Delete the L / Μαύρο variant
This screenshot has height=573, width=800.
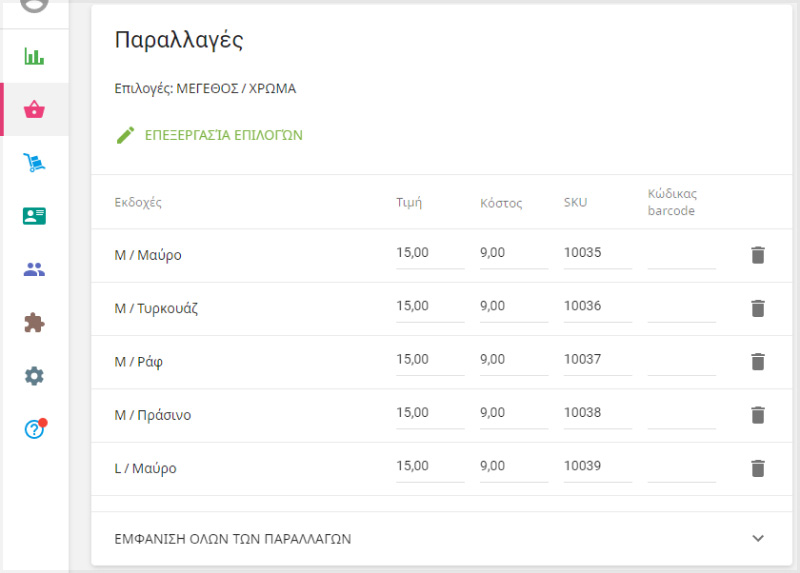(758, 468)
